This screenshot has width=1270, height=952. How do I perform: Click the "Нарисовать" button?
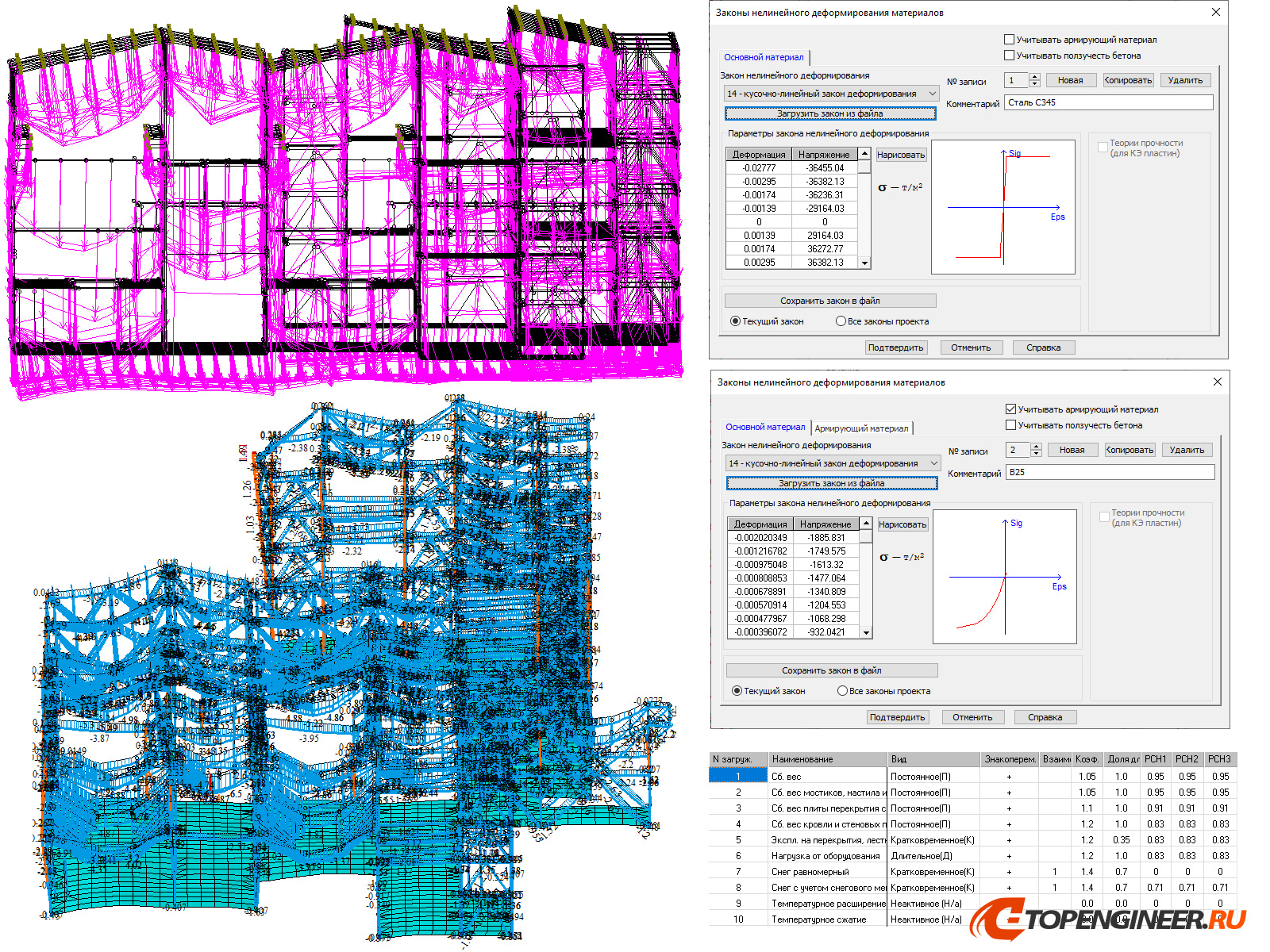pyautogui.click(x=901, y=154)
